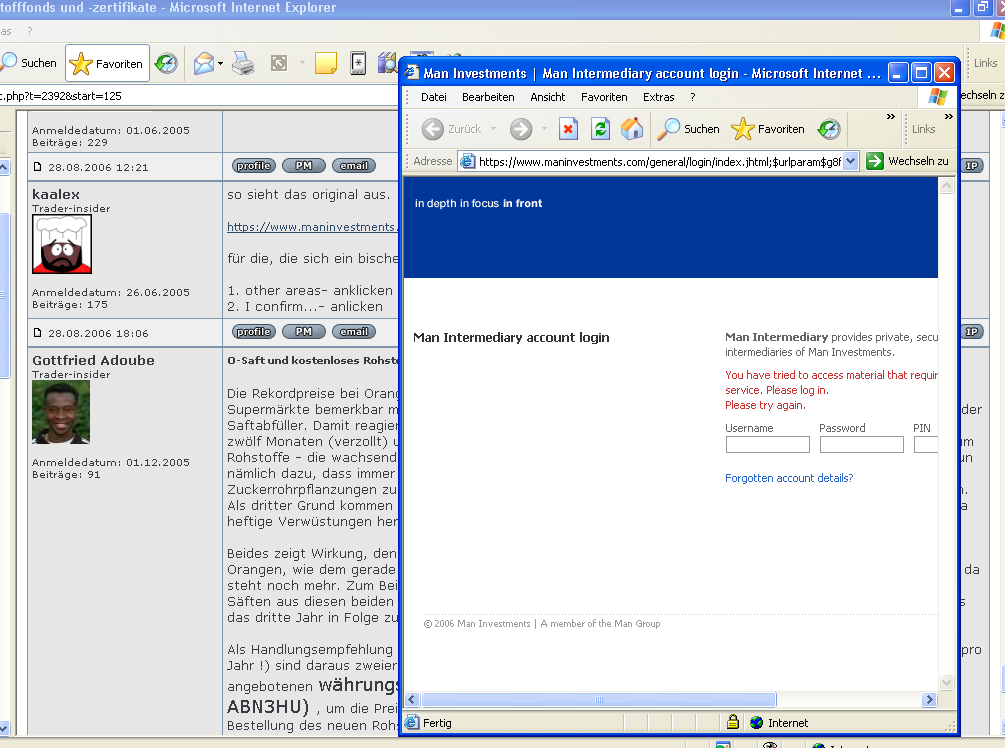The height and width of the screenshot is (748, 1005).
Task: Go to the home page via house icon
Action: click(x=632, y=129)
